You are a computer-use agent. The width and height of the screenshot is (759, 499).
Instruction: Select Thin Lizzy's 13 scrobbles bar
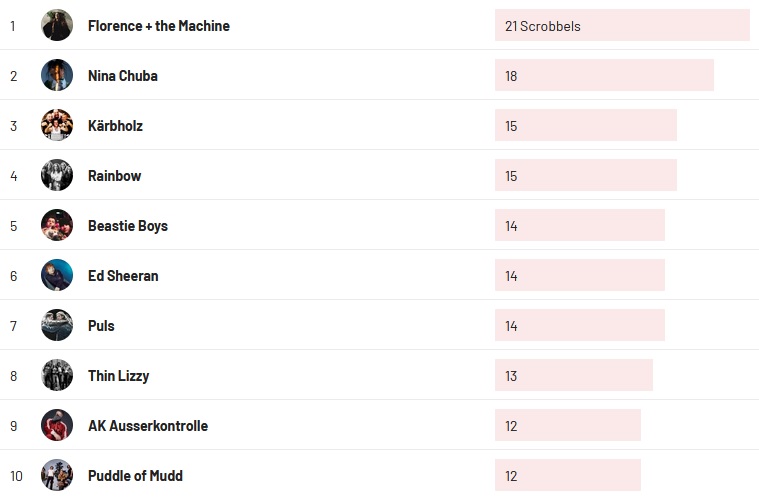573,376
